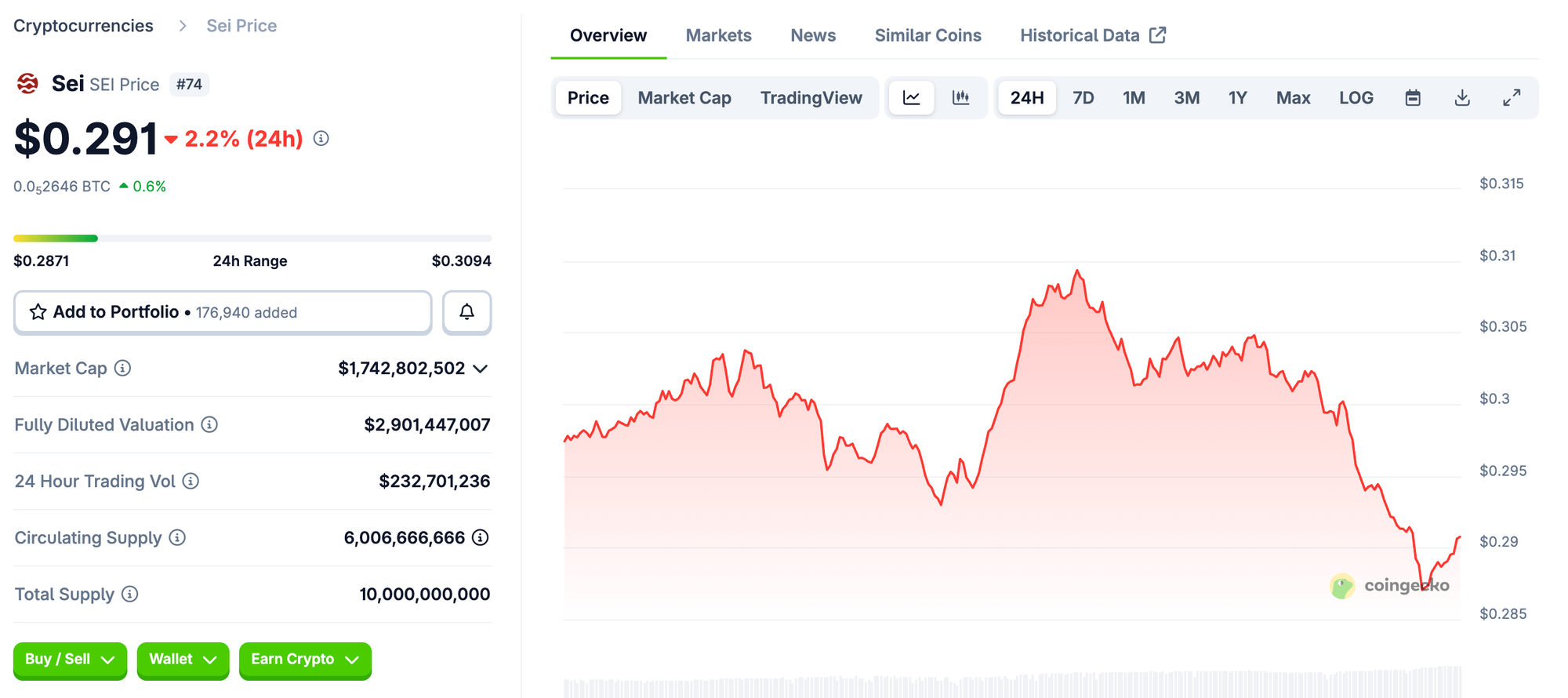Select the 24H time range
Viewport: 1568px width, 698px height.
click(1027, 98)
